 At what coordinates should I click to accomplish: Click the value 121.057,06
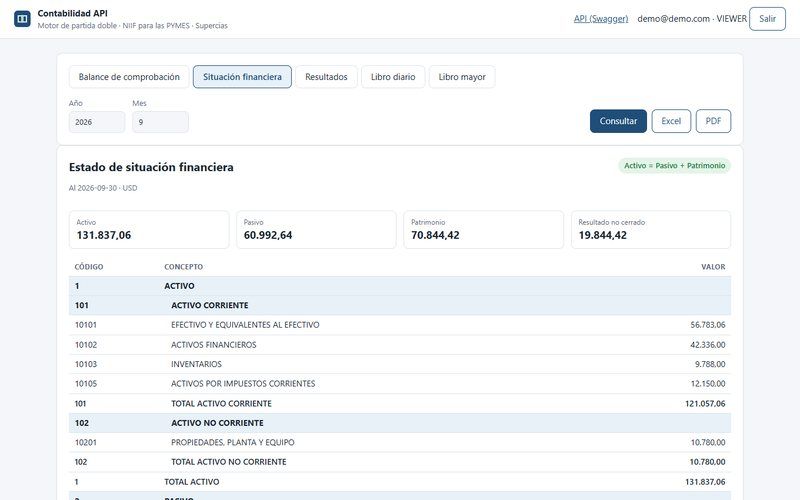pos(705,404)
